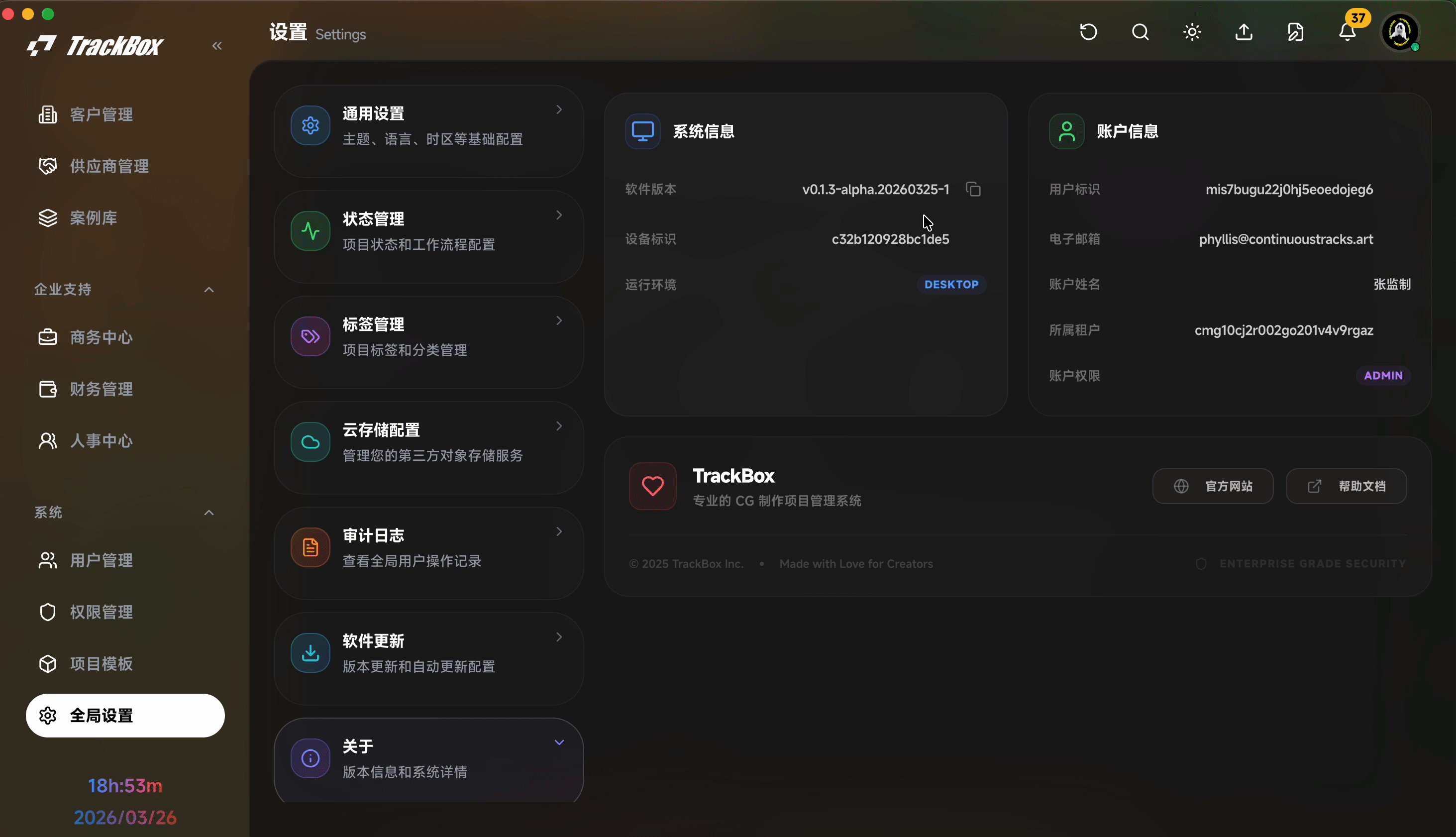Click the upload arrow icon
1456x837 pixels.
coord(1244,32)
